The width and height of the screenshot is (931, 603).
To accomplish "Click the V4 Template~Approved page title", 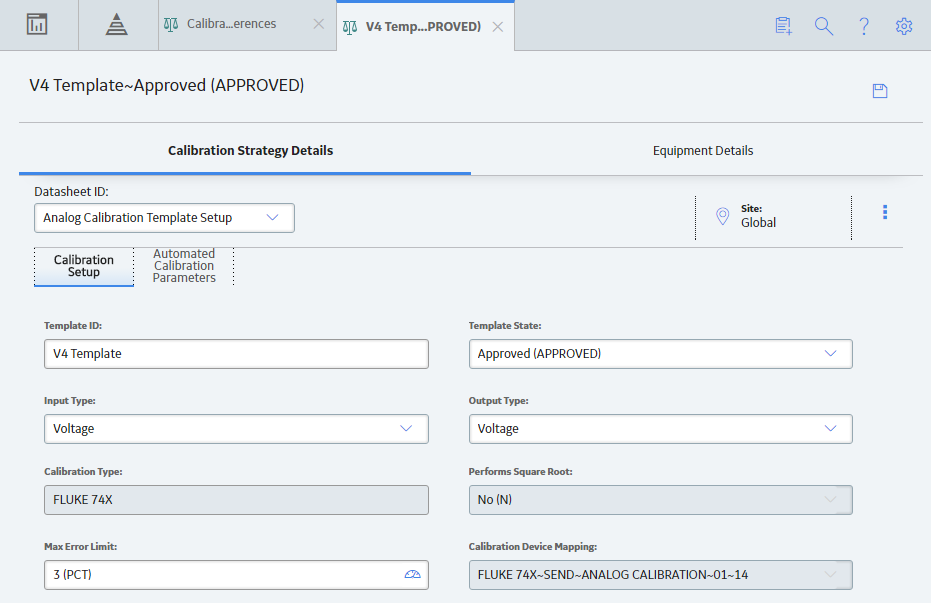I will click(167, 85).
